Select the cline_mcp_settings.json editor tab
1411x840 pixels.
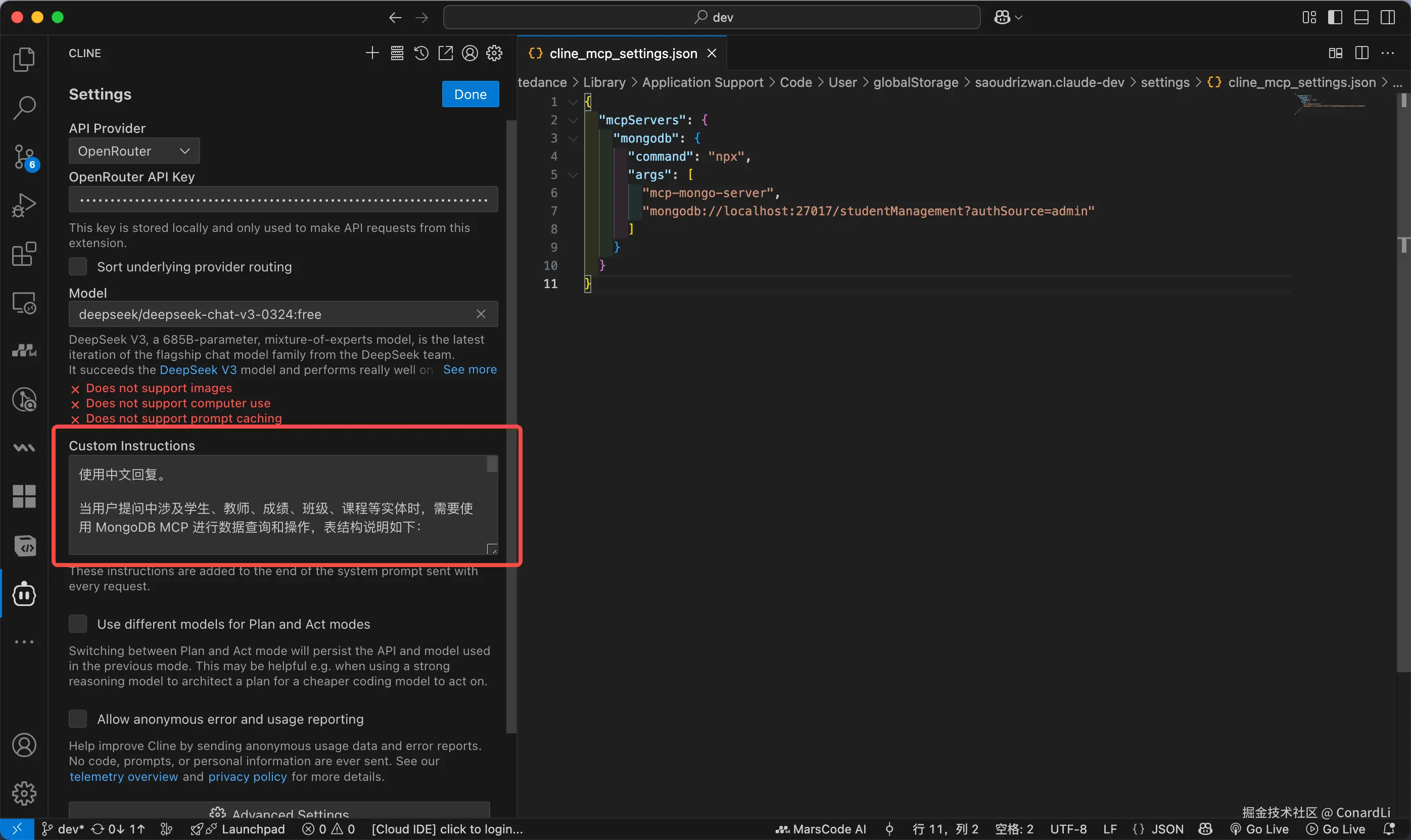tap(623, 53)
